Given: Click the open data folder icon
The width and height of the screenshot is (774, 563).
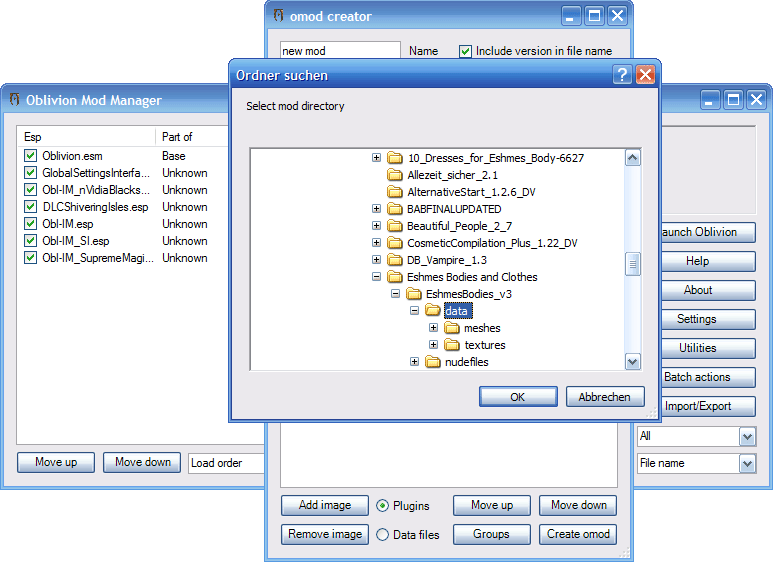Looking at the screenshot, I should pos(432,310).
